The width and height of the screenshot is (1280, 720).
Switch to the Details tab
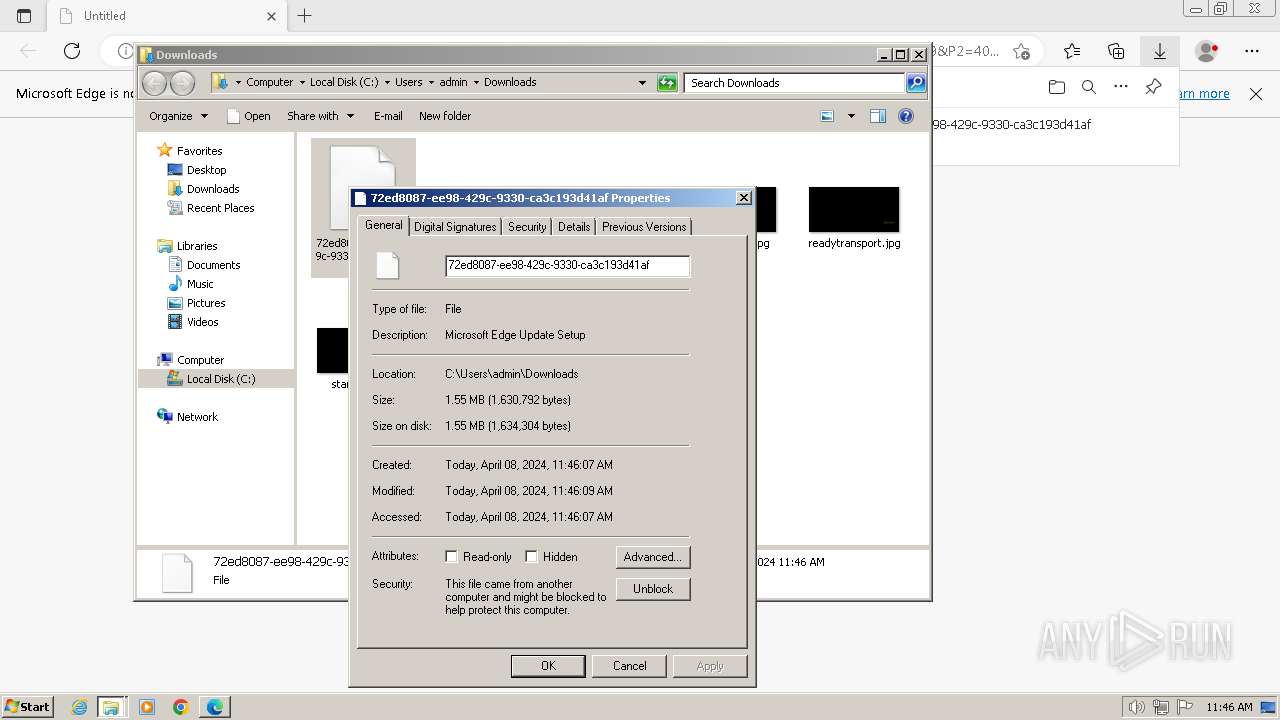574,227
